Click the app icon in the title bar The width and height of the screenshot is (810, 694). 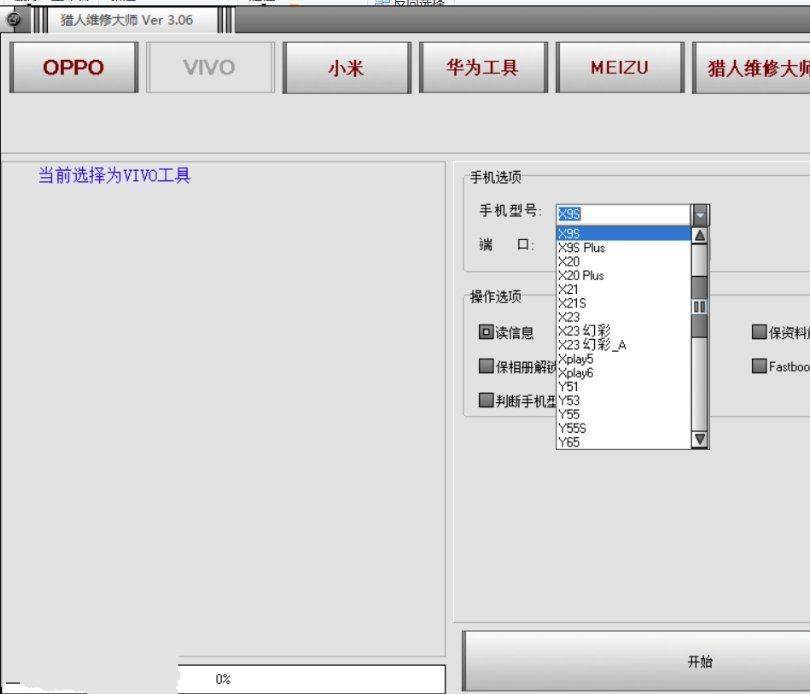(x=13, y=19)
